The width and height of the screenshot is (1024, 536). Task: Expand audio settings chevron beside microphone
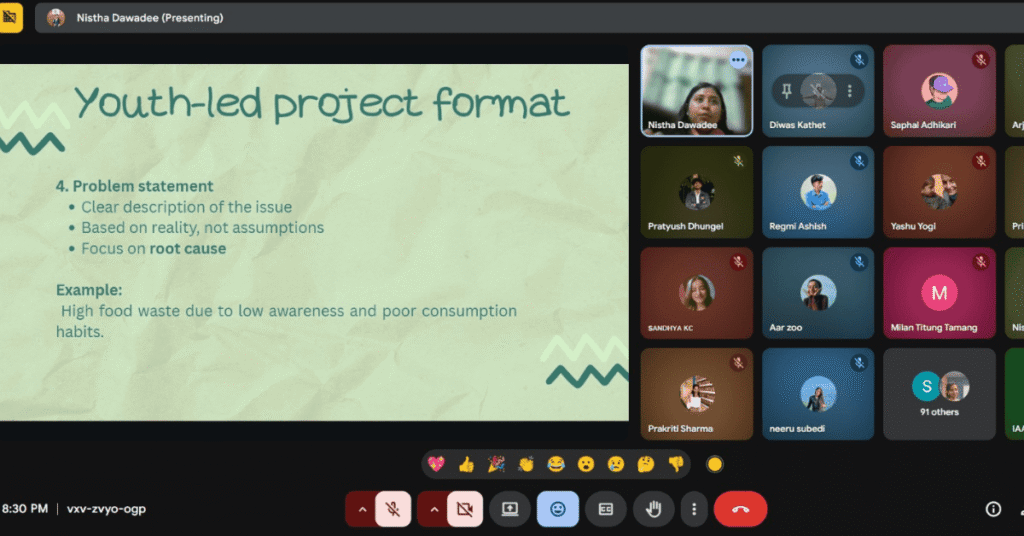pos(362,509)
